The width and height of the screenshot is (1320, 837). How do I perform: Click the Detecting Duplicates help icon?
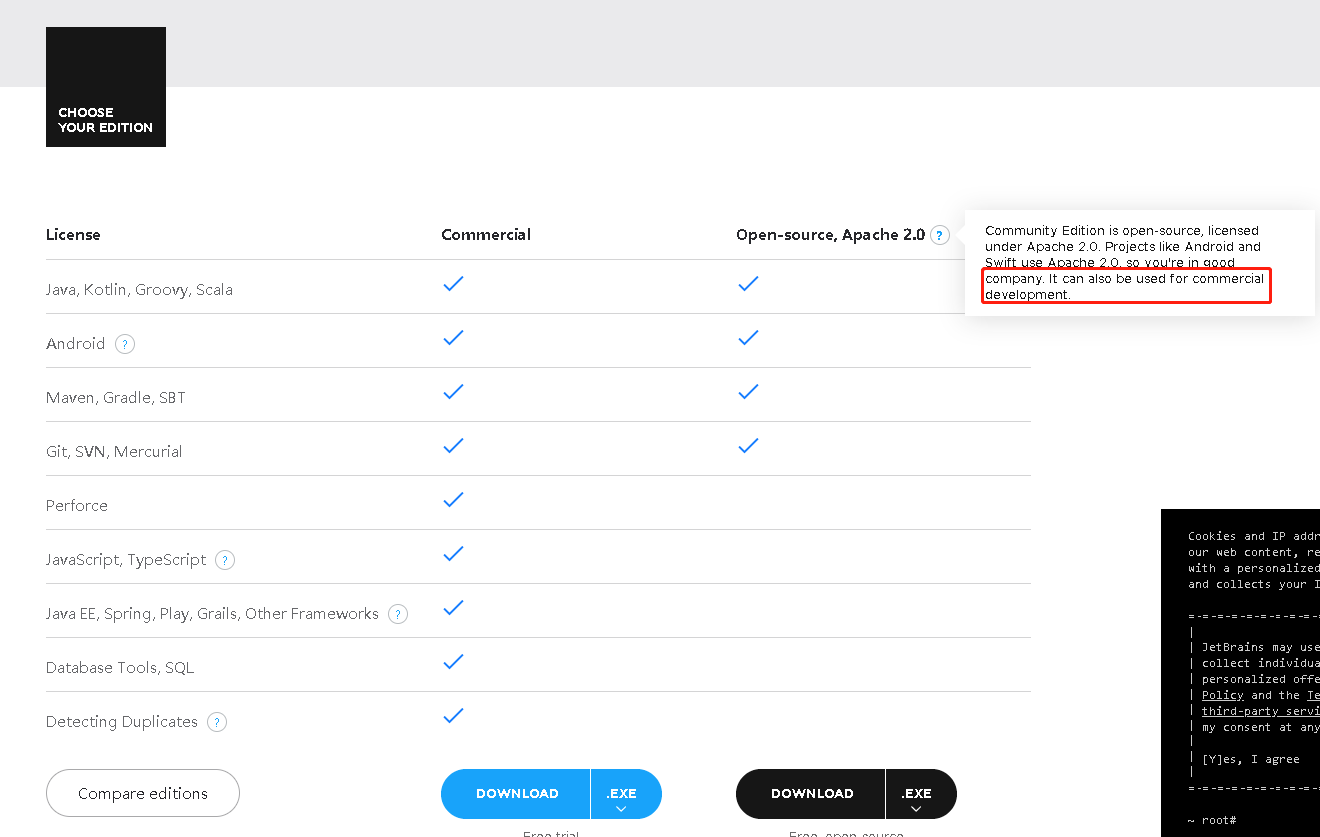click(x=217, y=722)
